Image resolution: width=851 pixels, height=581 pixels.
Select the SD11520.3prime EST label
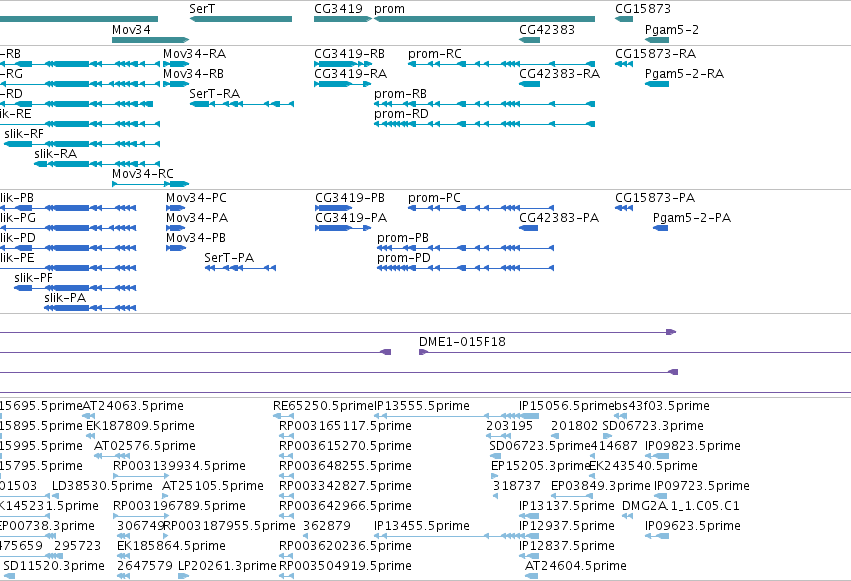(54, 566)
